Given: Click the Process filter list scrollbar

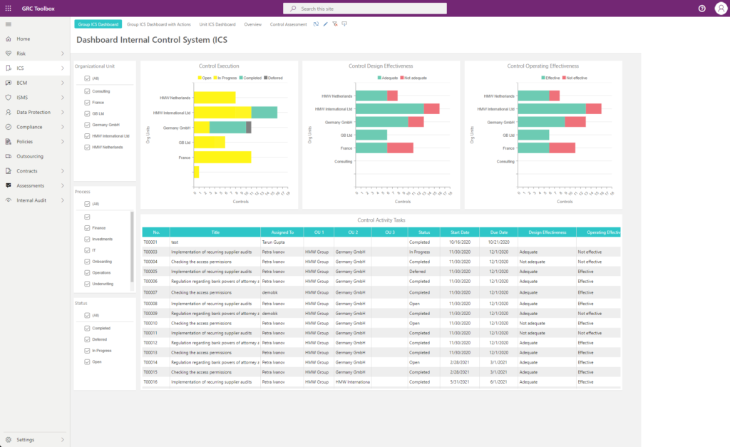Looking at the screenshot, I should coord(132,247).
